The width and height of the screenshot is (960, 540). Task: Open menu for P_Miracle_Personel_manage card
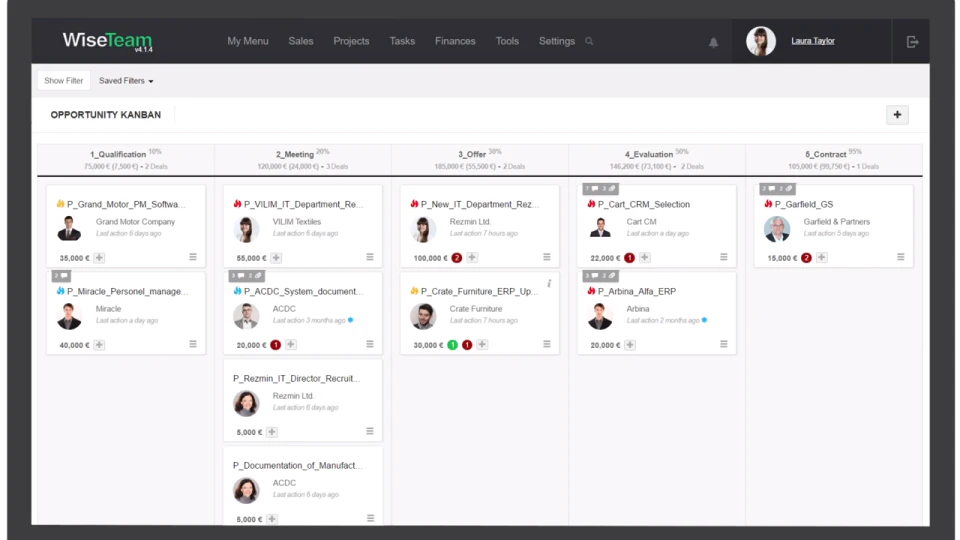(x=193, y=344)
